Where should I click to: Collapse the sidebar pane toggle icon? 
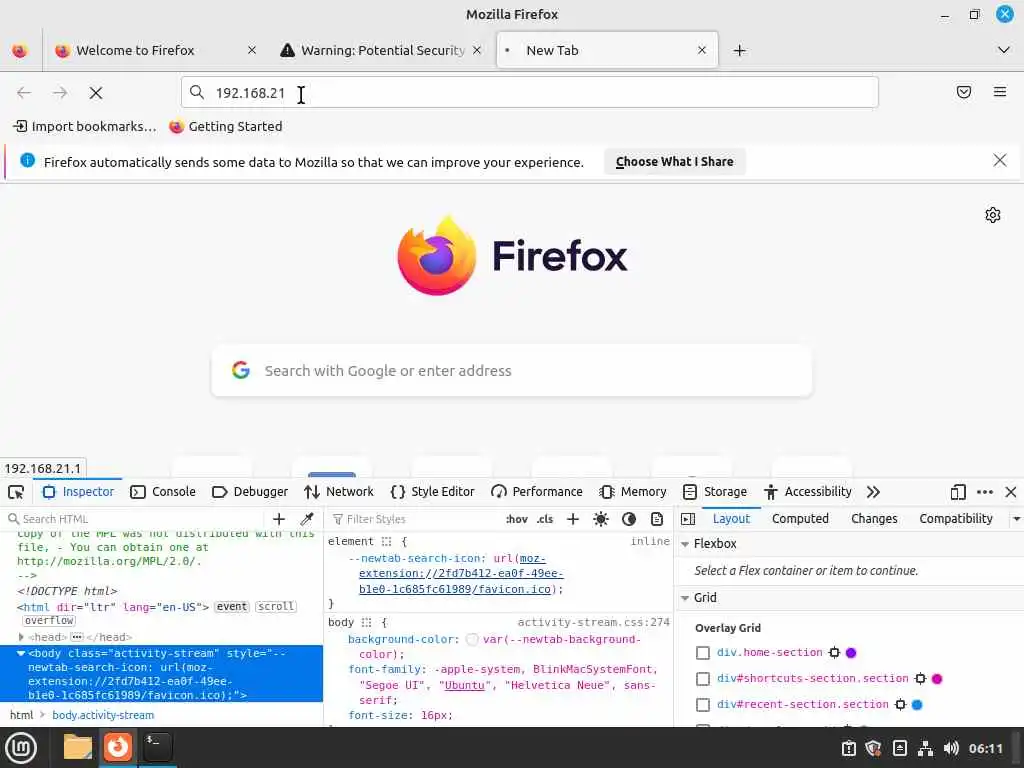pos(688,519)
